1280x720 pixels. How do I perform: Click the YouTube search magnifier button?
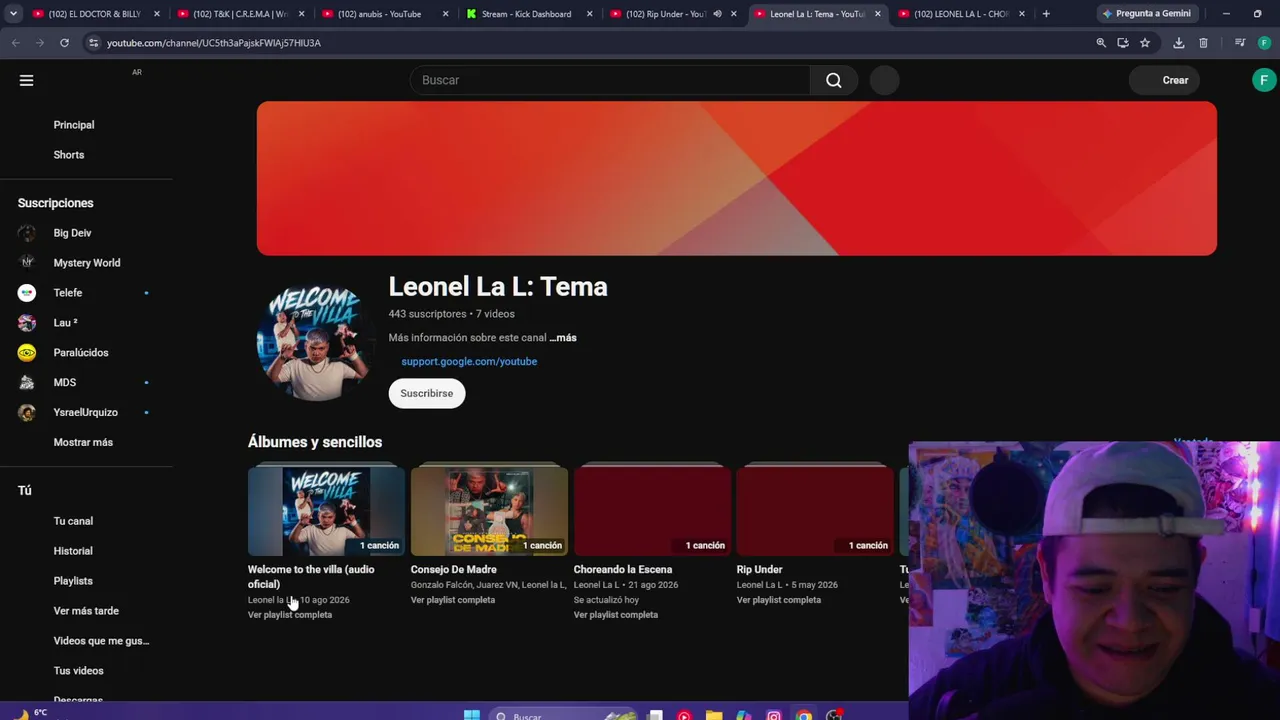tap(834, 80)
